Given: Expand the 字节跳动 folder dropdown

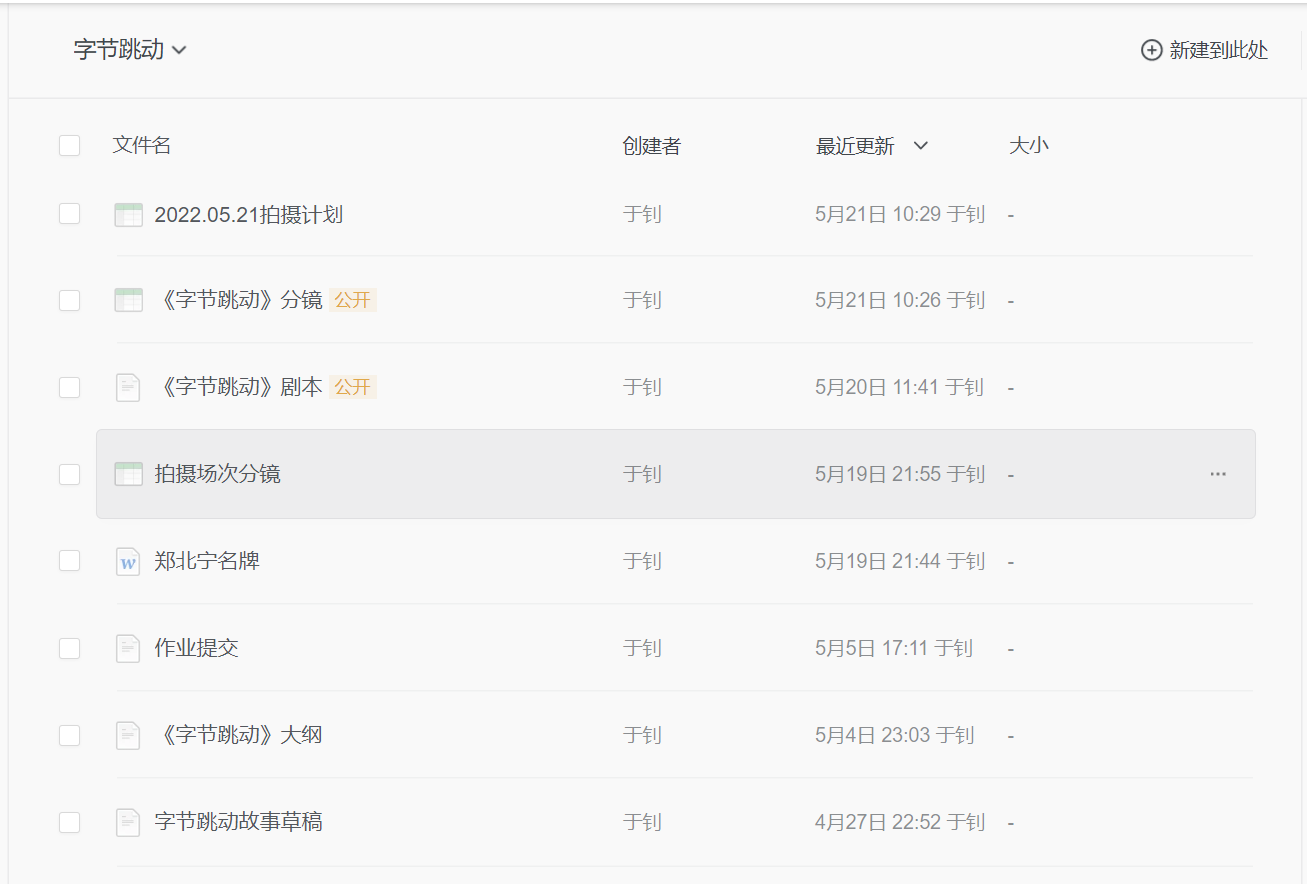Looking at the screenshot, I should [x=130, y=50].
